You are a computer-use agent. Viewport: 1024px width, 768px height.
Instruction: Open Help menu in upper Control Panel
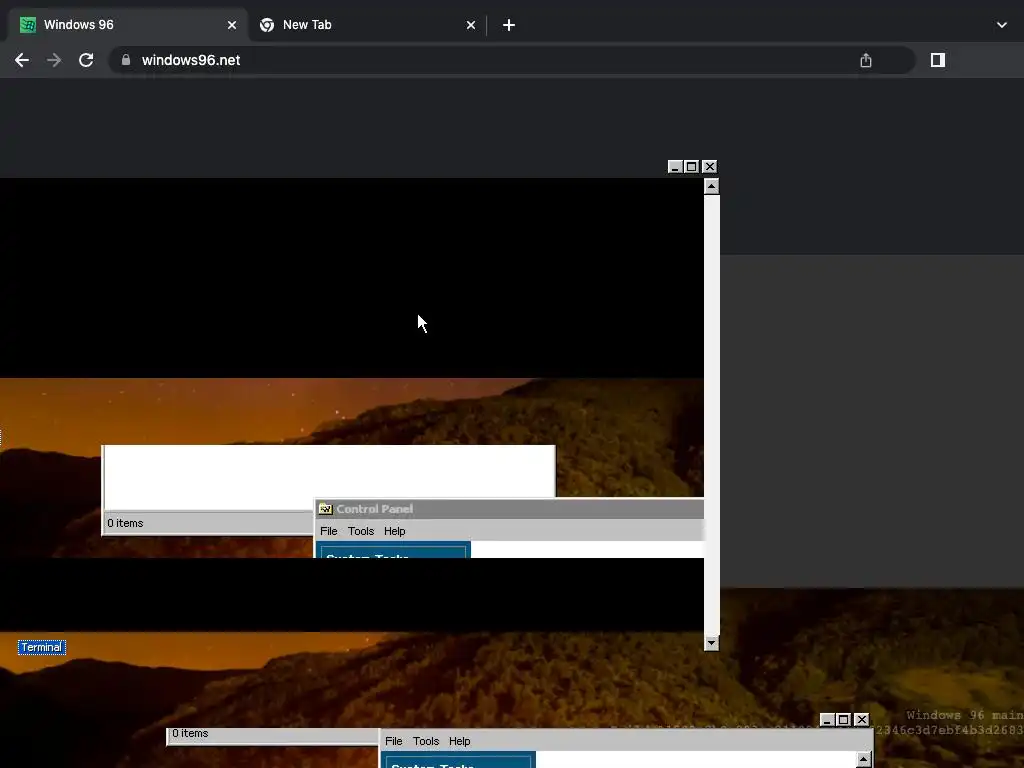click(x=394, y=531)
